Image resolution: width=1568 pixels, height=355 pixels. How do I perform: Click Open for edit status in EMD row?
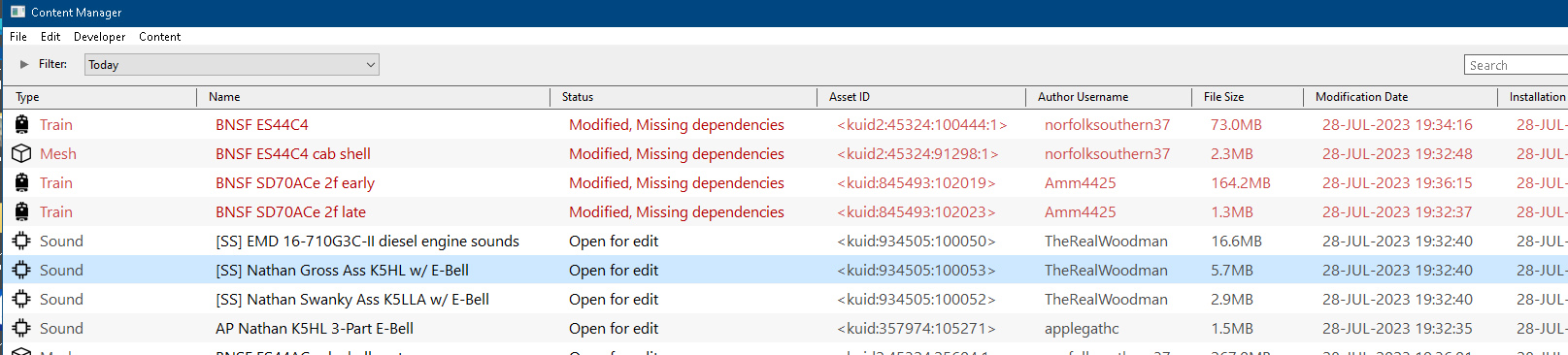coord(614,241)
